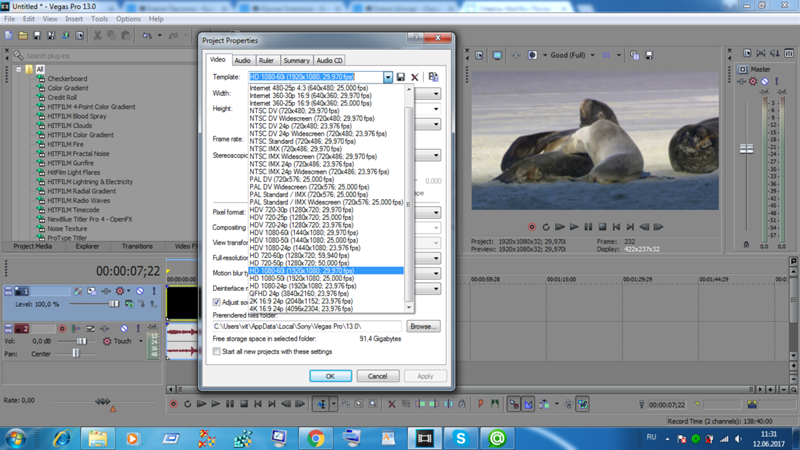Click Go to End in the preview transport
The height and width of the screenshot is (450, 800).
tap(630, 227)
